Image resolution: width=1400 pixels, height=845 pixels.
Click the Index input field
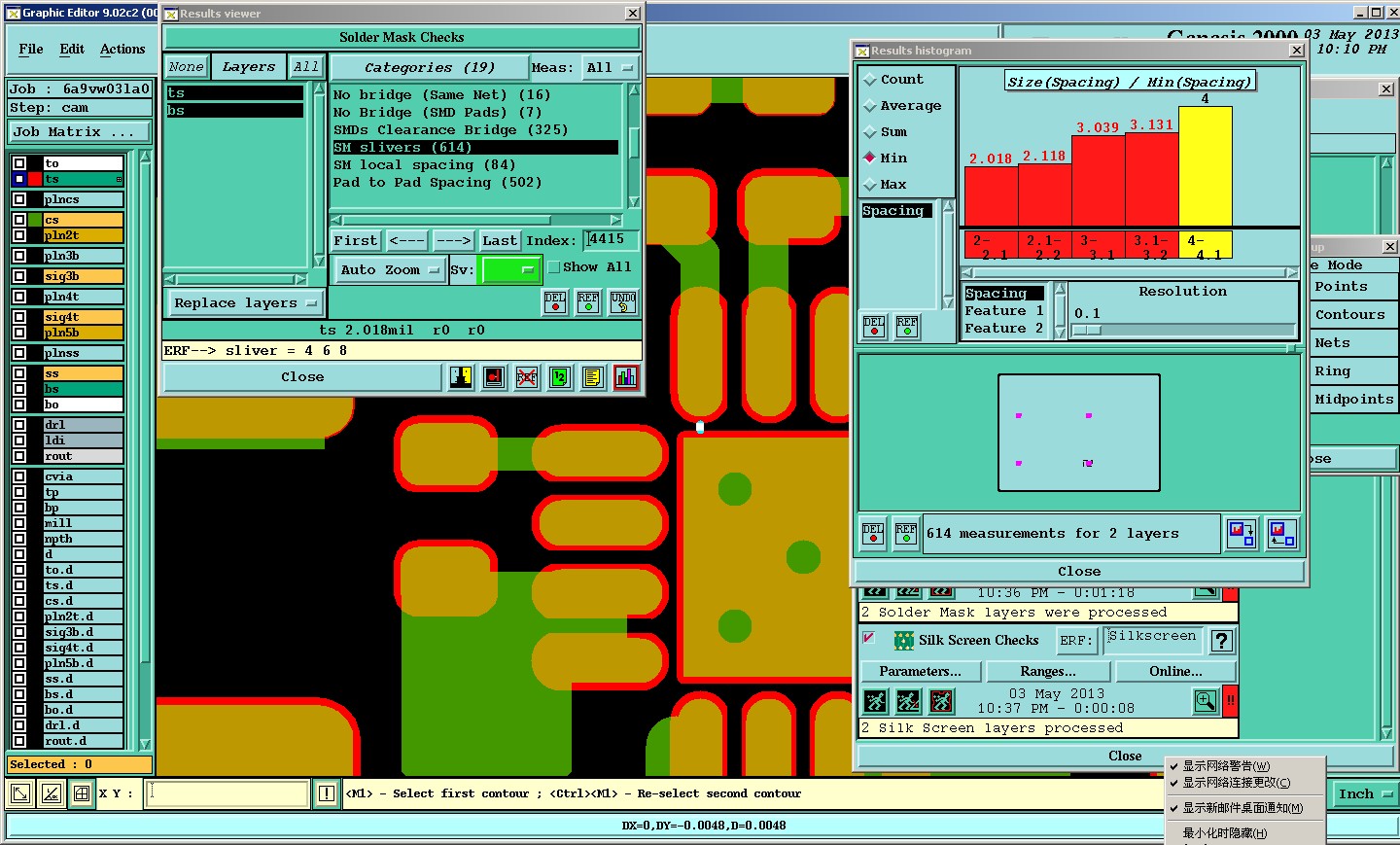(612, 240)
